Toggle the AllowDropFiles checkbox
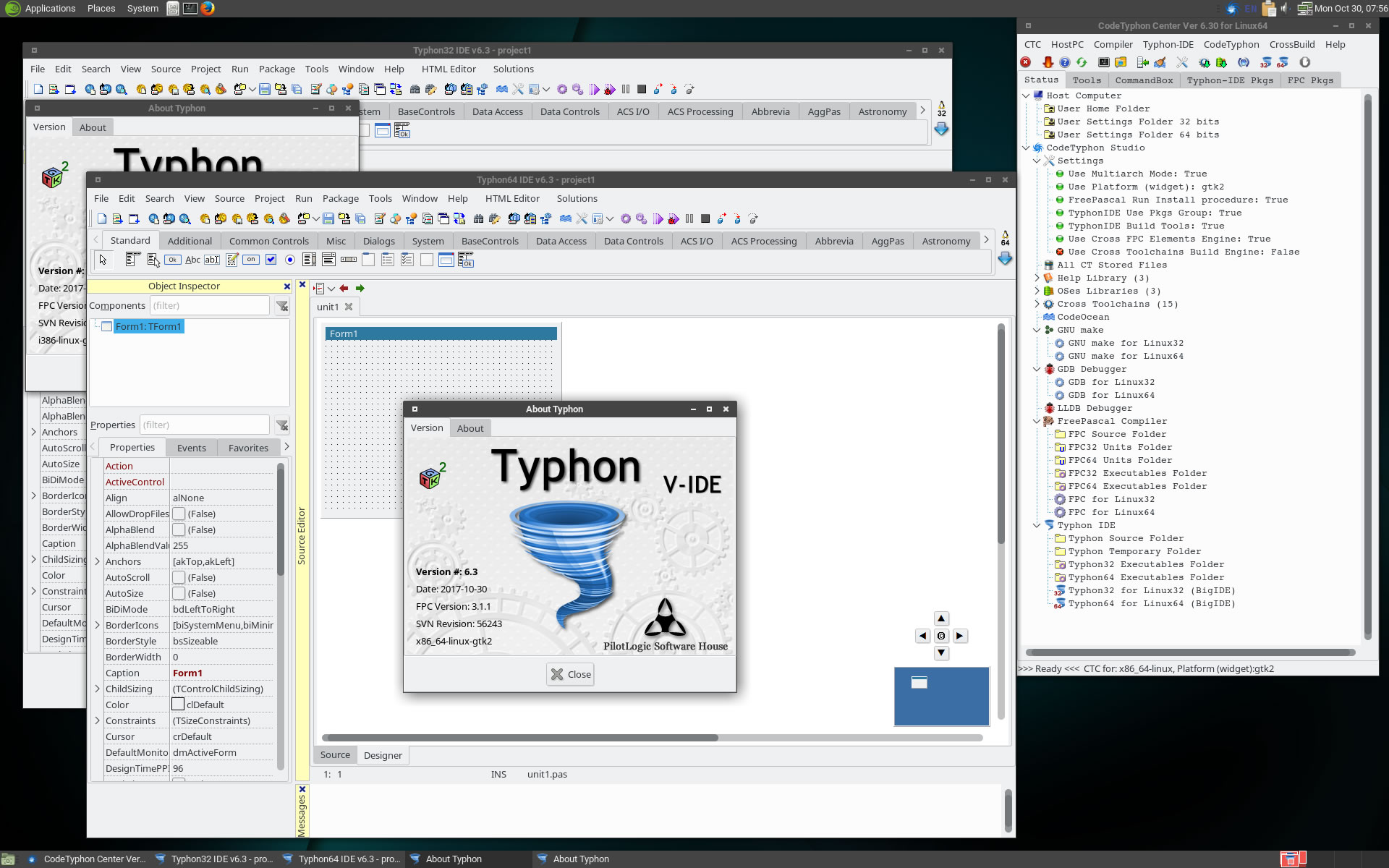 (179, 514)
